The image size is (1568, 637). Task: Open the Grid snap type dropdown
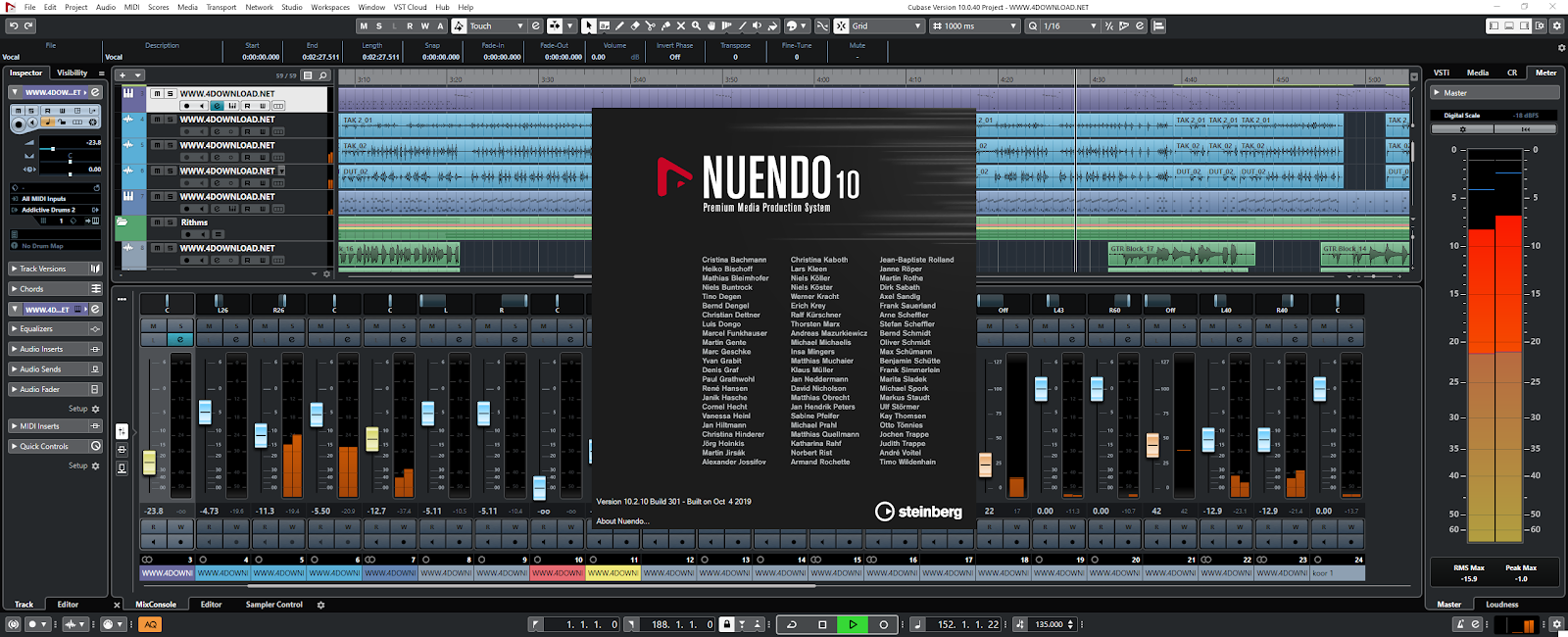tap(885, 25)
